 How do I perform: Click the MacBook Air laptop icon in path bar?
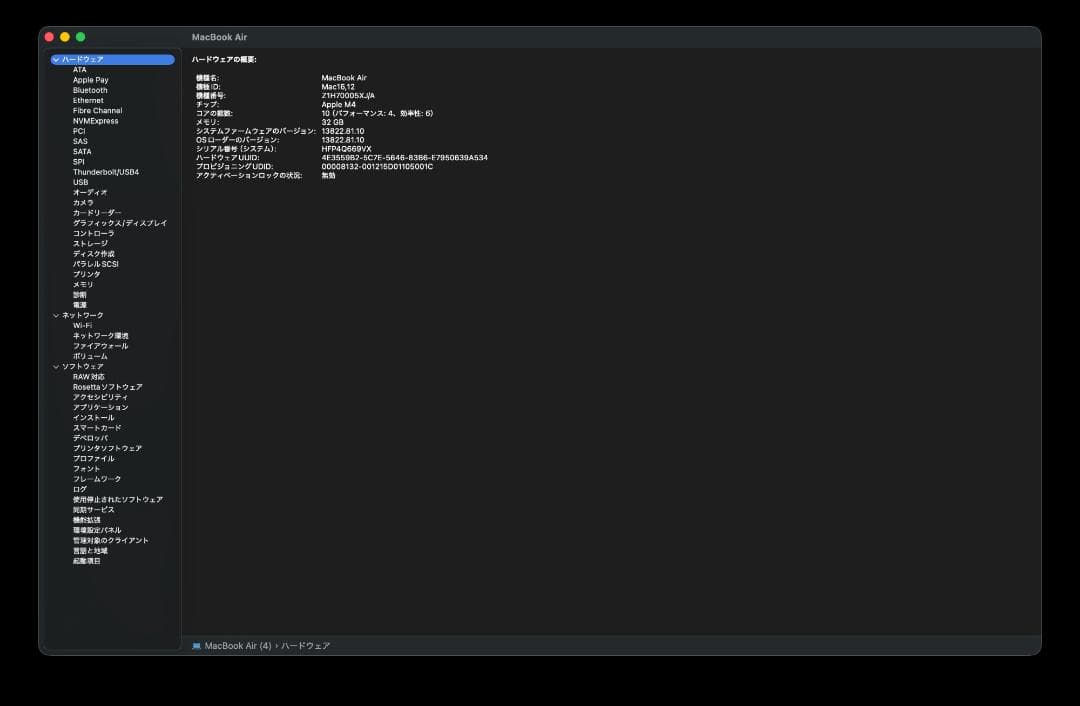(196, 646)
